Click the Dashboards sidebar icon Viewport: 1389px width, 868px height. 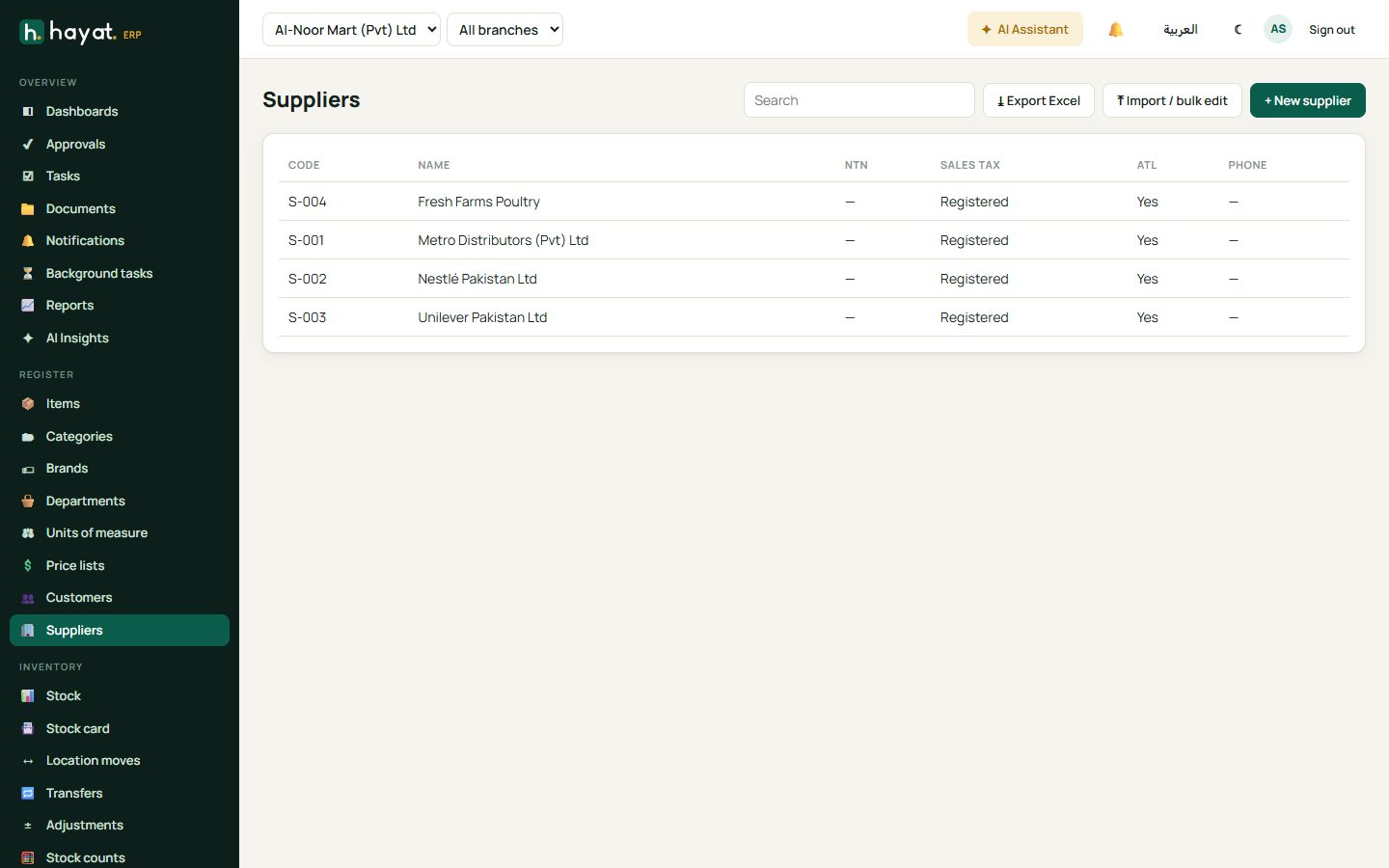coord(28,112)
